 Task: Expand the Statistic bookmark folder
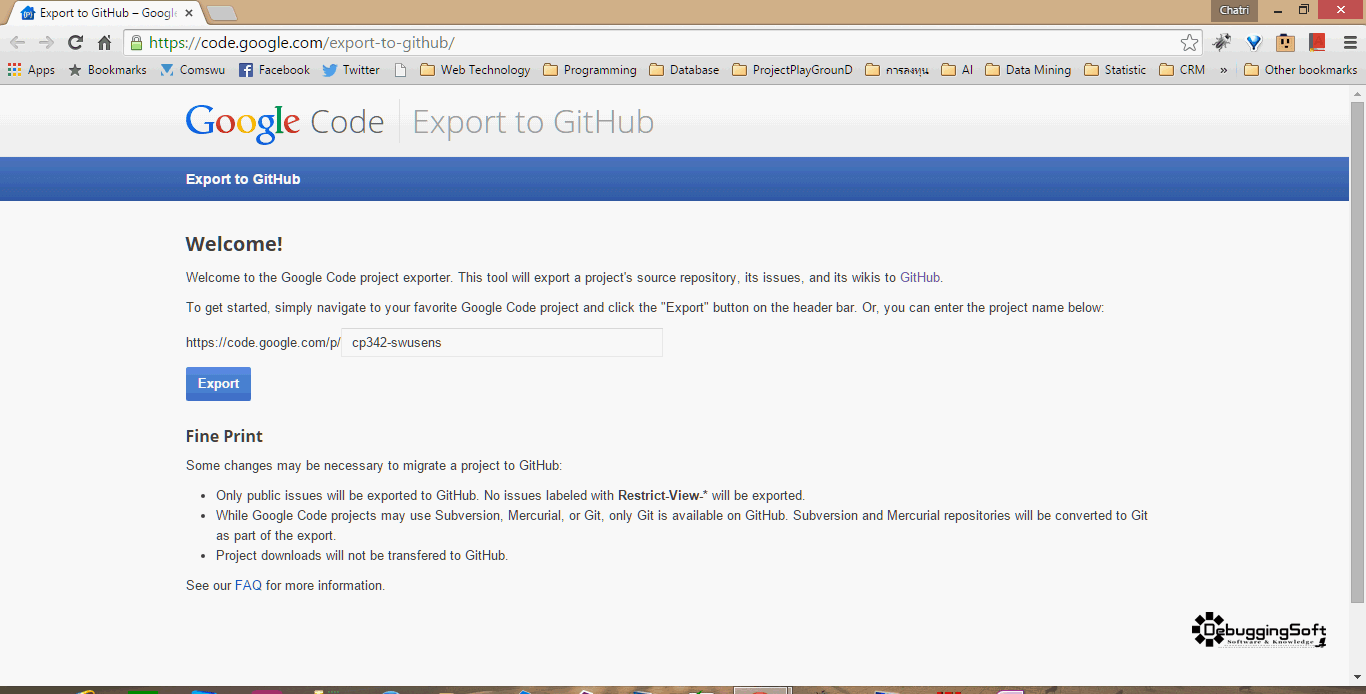[x=1115, y=70]
